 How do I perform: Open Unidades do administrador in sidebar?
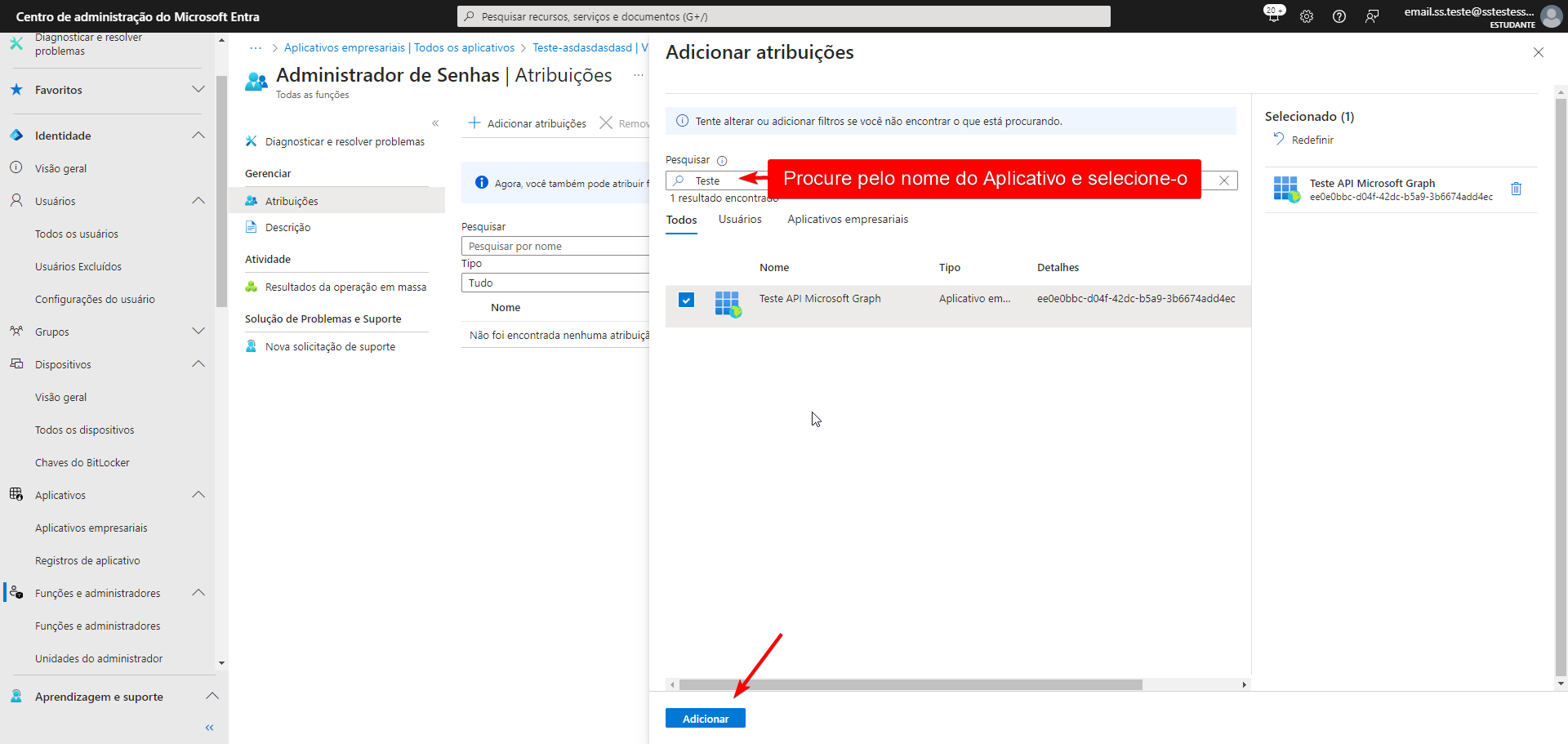[99, 658]
